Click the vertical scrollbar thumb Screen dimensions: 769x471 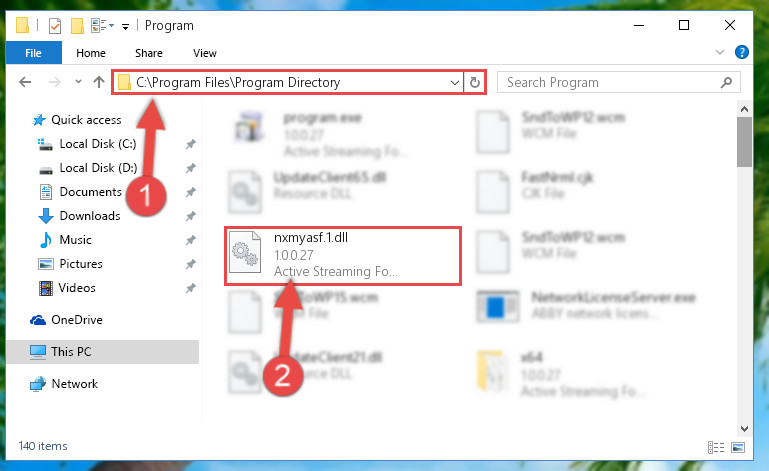(744, 142)
